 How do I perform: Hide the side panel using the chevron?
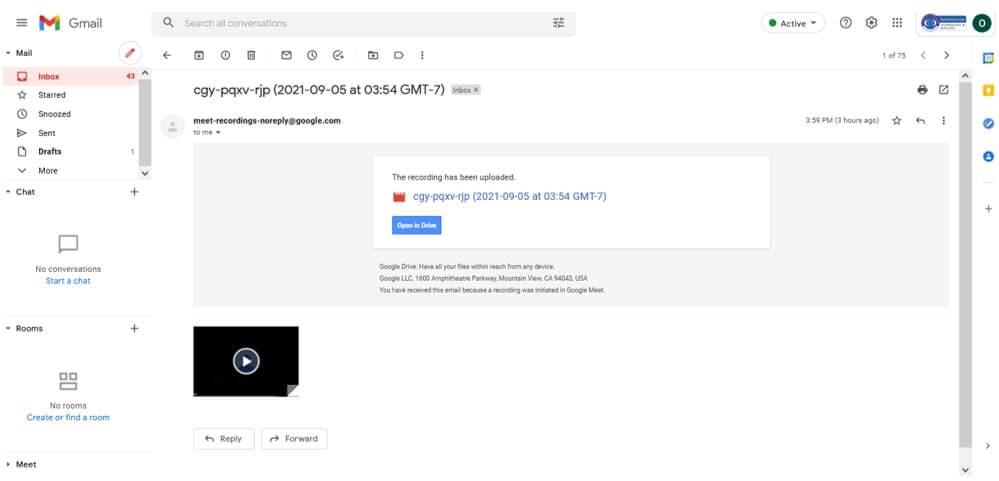pos(988,446)
